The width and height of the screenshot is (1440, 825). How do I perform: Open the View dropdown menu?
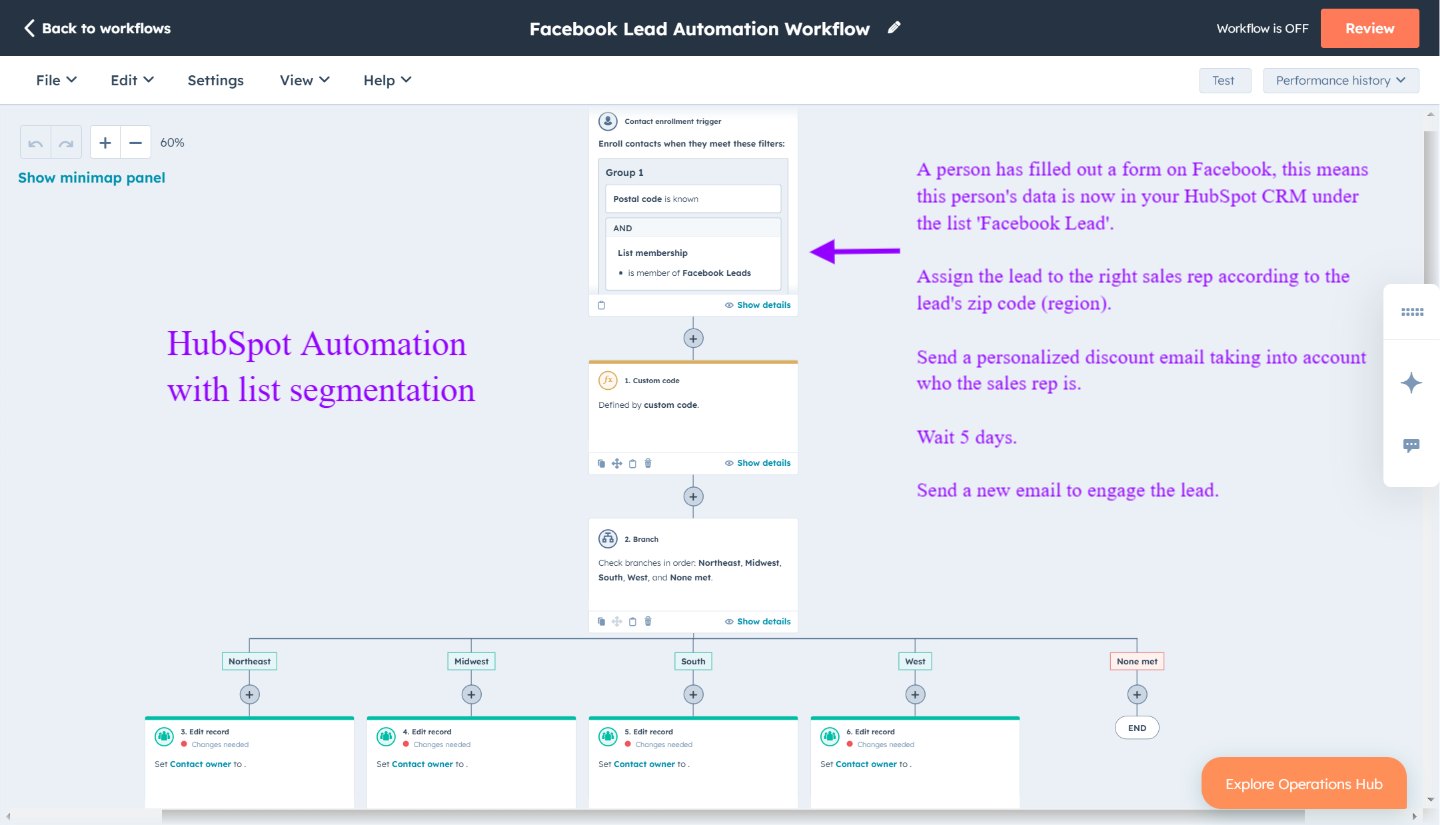click(304, 80)
